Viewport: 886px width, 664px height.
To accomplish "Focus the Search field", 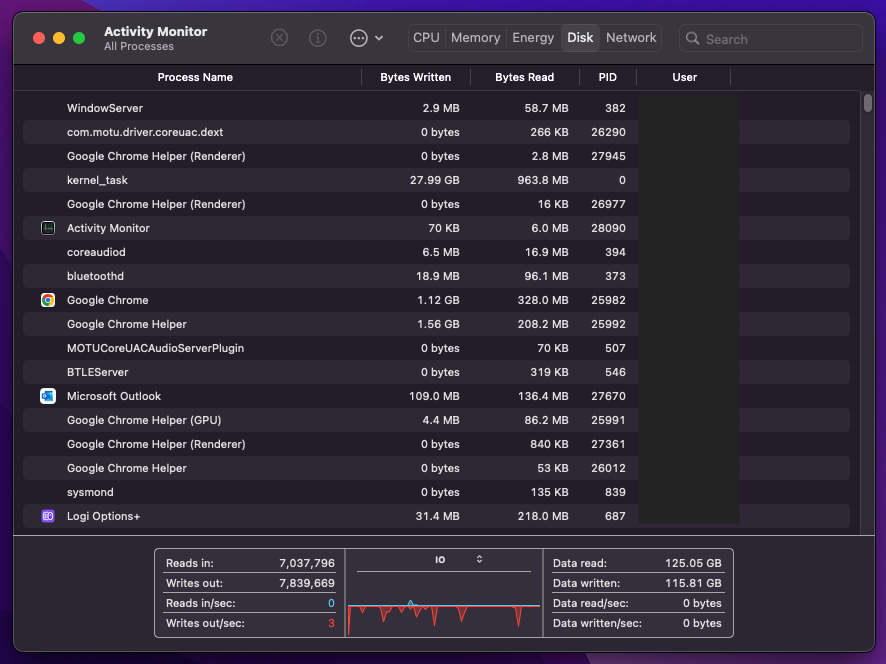I will point(771,38).
